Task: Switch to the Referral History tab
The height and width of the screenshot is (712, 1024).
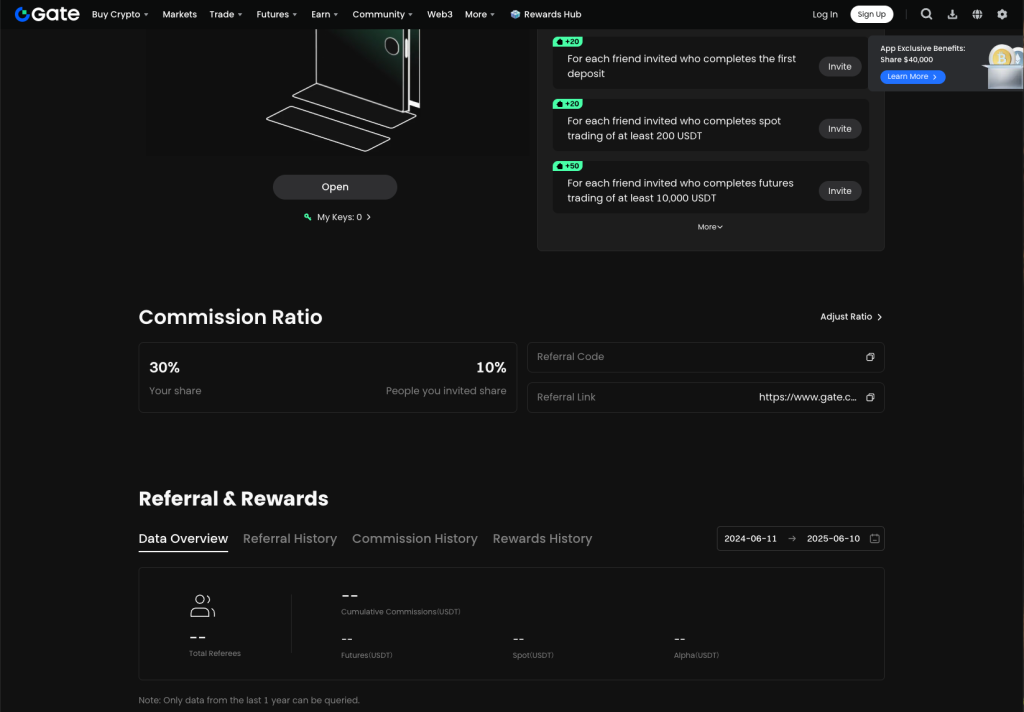Action: [290, 538]
